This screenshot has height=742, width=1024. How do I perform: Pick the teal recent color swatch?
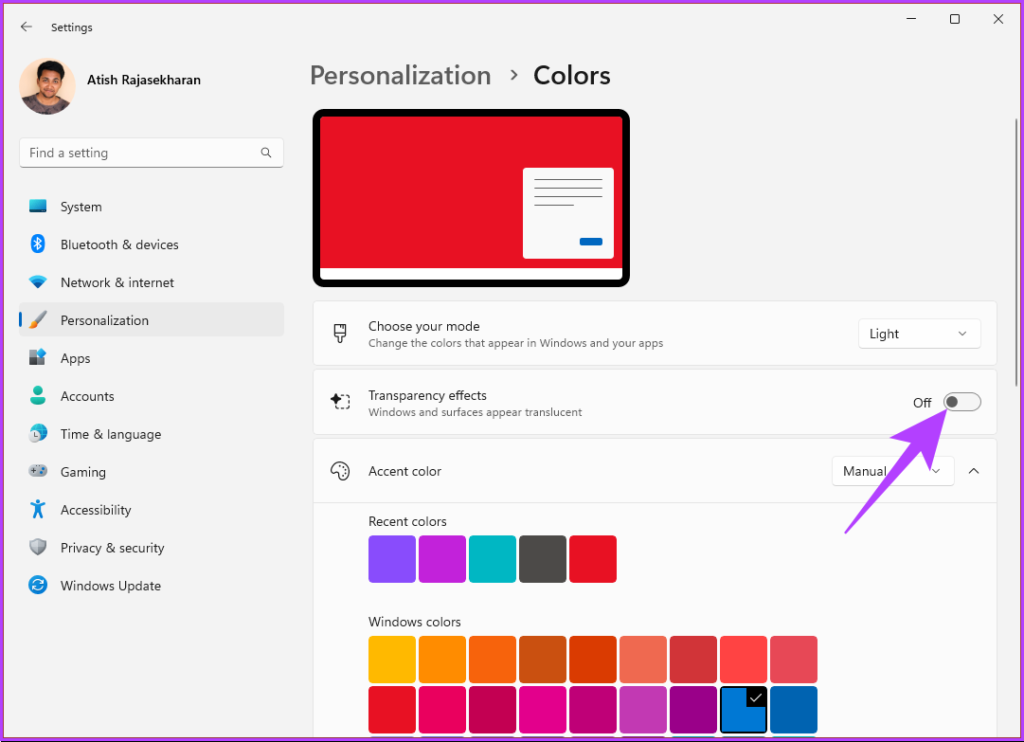492,559
